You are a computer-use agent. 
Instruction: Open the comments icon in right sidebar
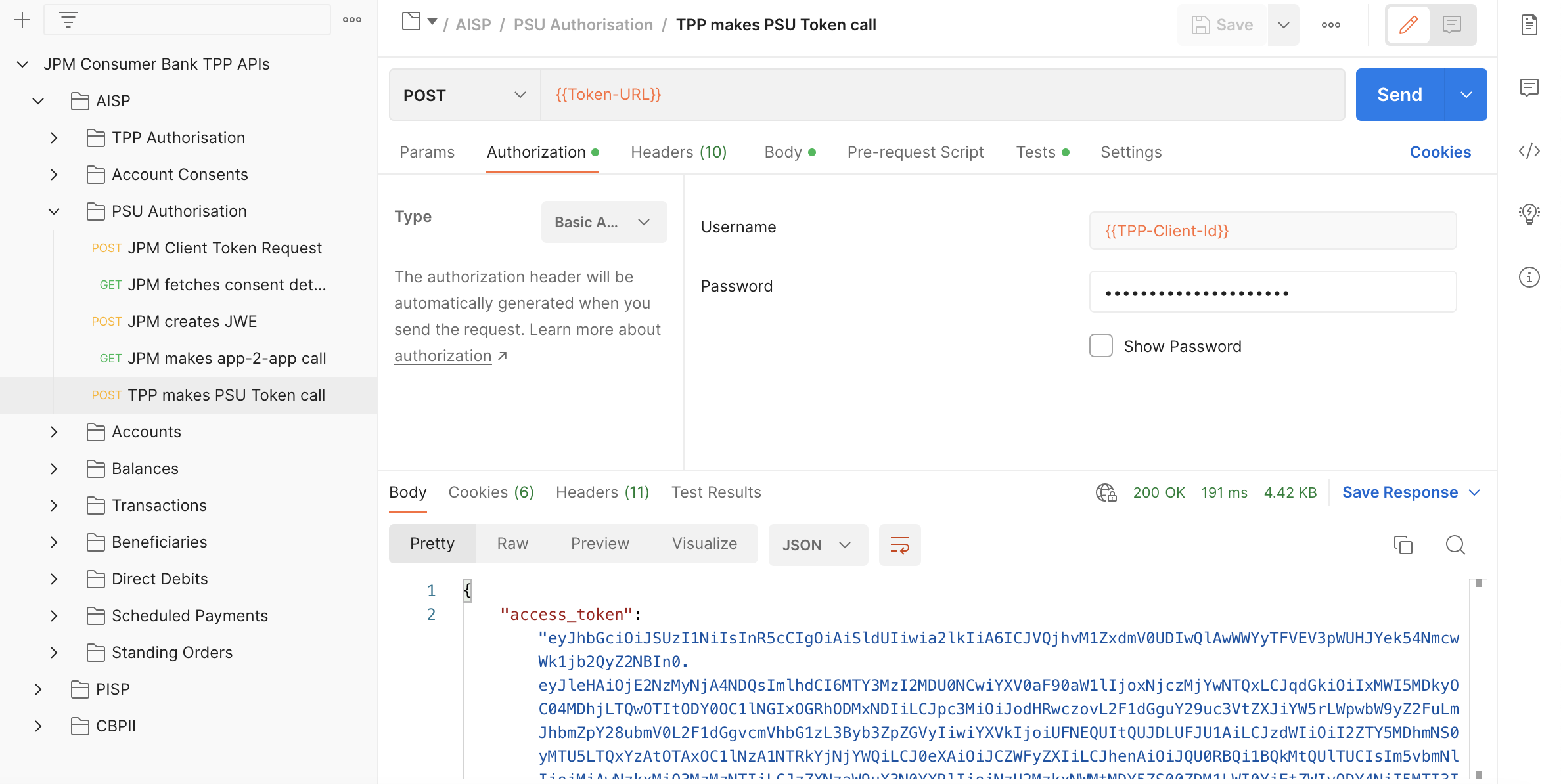point(1529,87)
